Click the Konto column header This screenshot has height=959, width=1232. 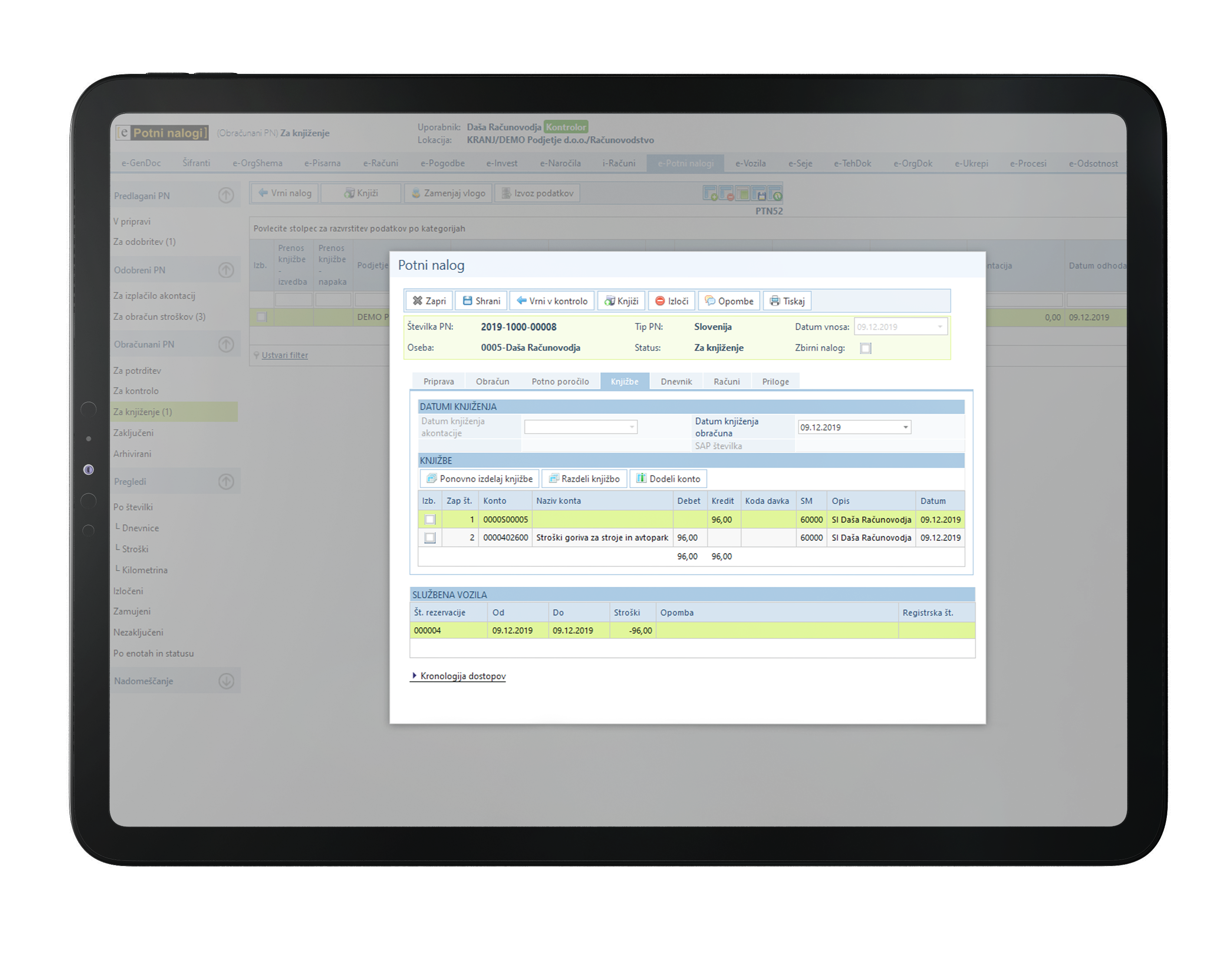click(505, 501)
